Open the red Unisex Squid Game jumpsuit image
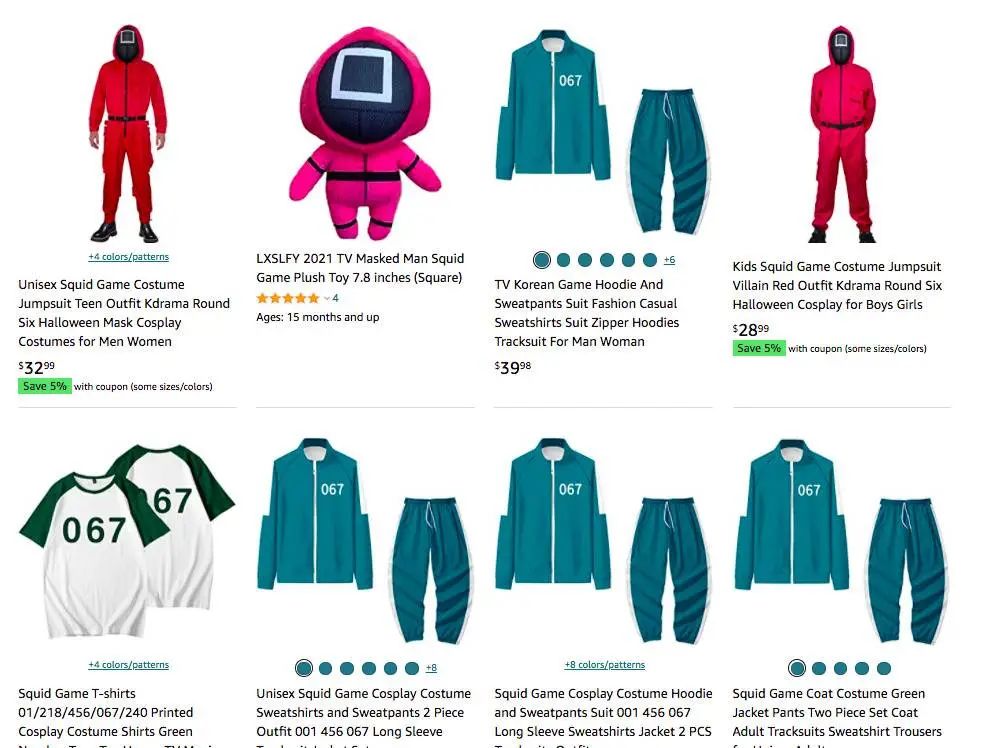Screen dimensions: 999x748 click(128, 134)
